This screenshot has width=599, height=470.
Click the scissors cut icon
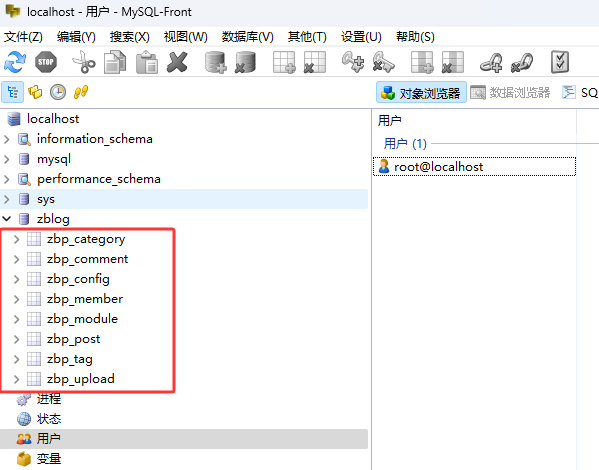(x=84, y=62)
